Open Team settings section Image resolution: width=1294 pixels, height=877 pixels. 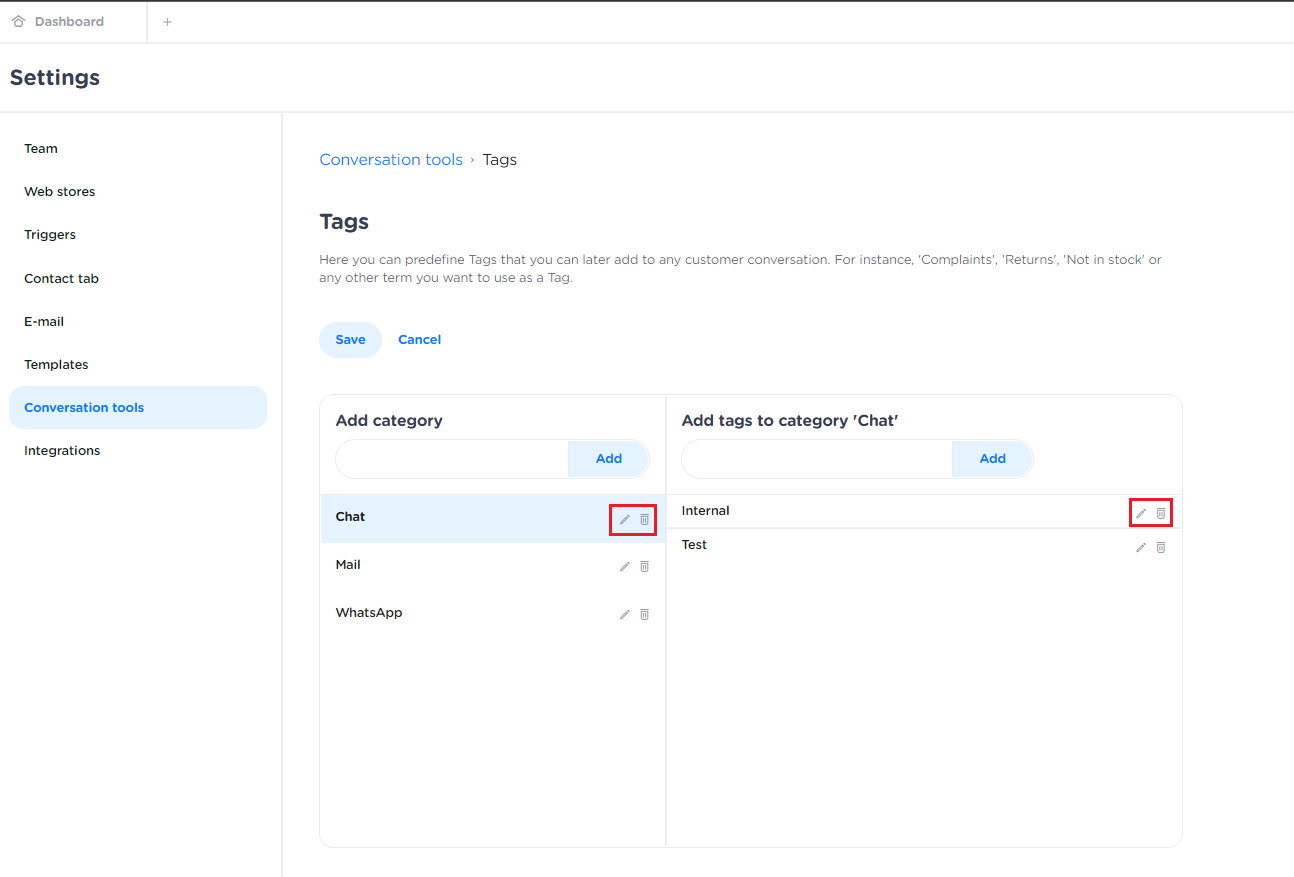coord(41,149)
